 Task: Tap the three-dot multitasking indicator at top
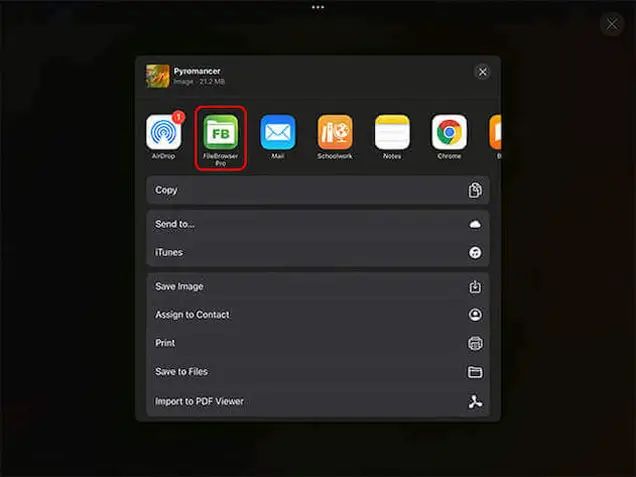tap(318, 7)
